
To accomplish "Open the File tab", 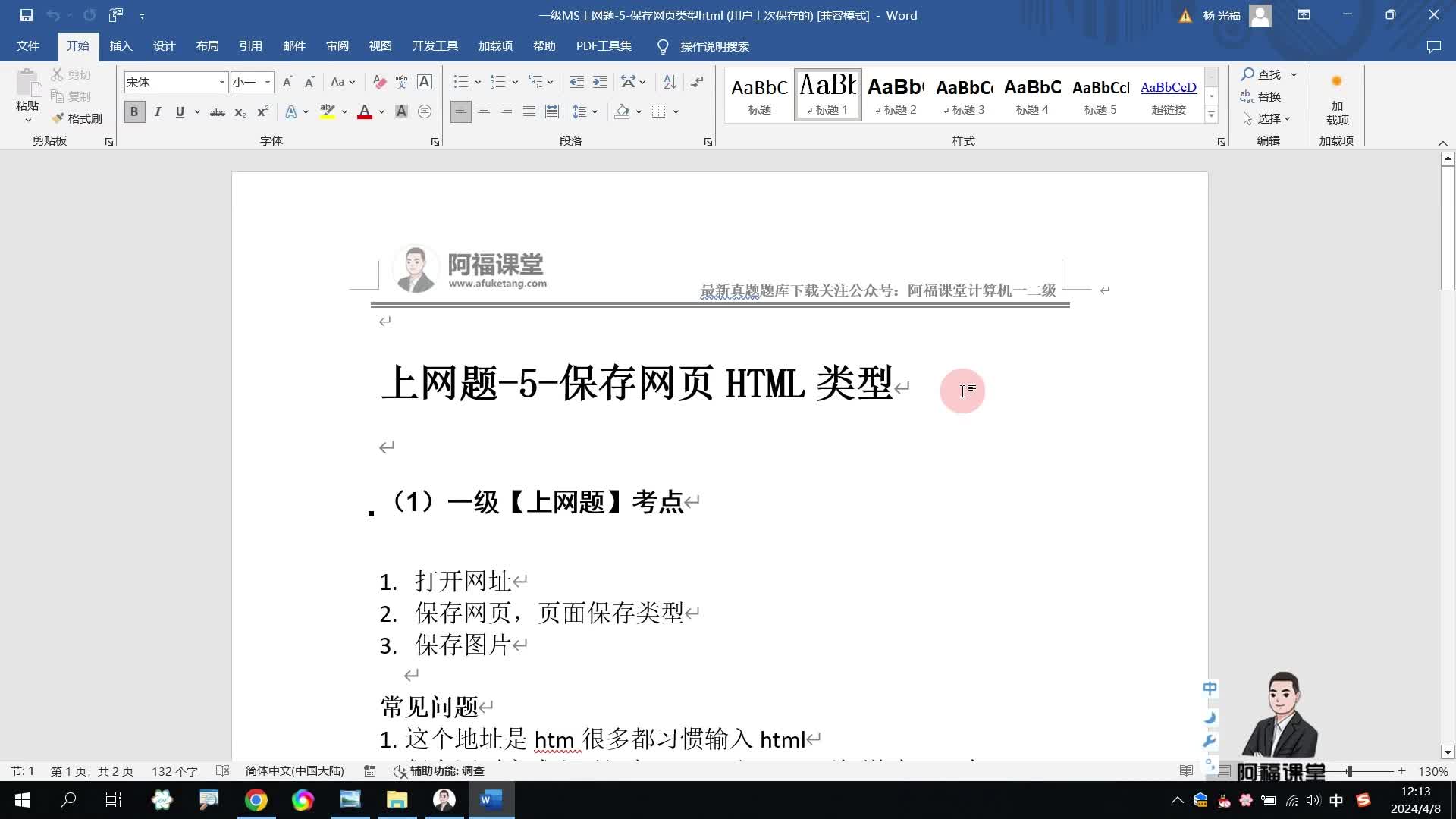I will [28, 46].
